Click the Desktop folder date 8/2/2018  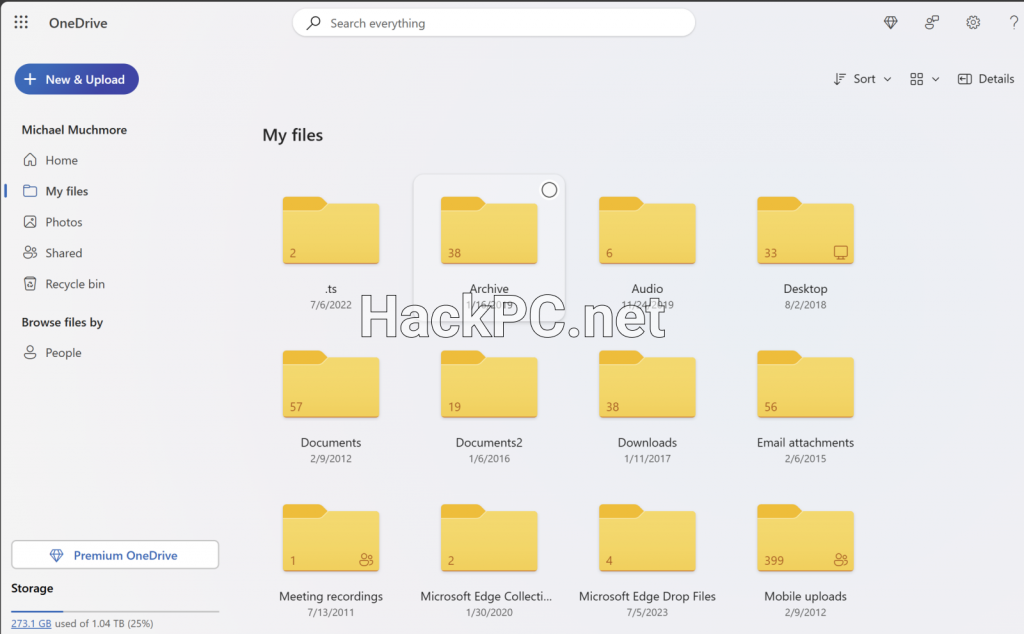click(x=805, y=305)
